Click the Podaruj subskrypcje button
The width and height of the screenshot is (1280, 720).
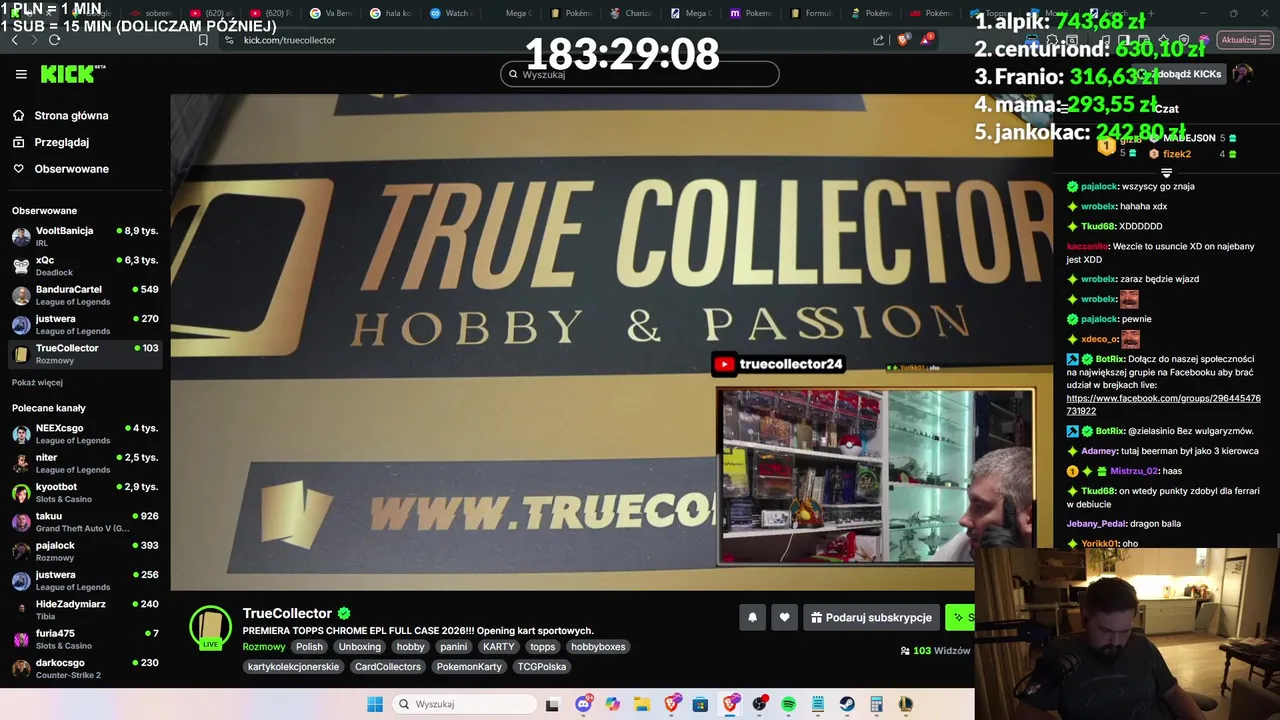[x=871, y=618]
